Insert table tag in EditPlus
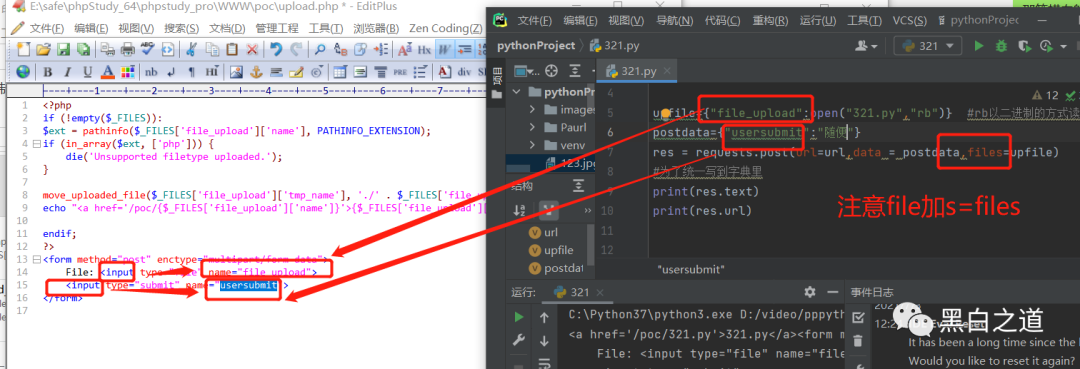Viewport: 1080px width, 369px height. coord(340,72)
